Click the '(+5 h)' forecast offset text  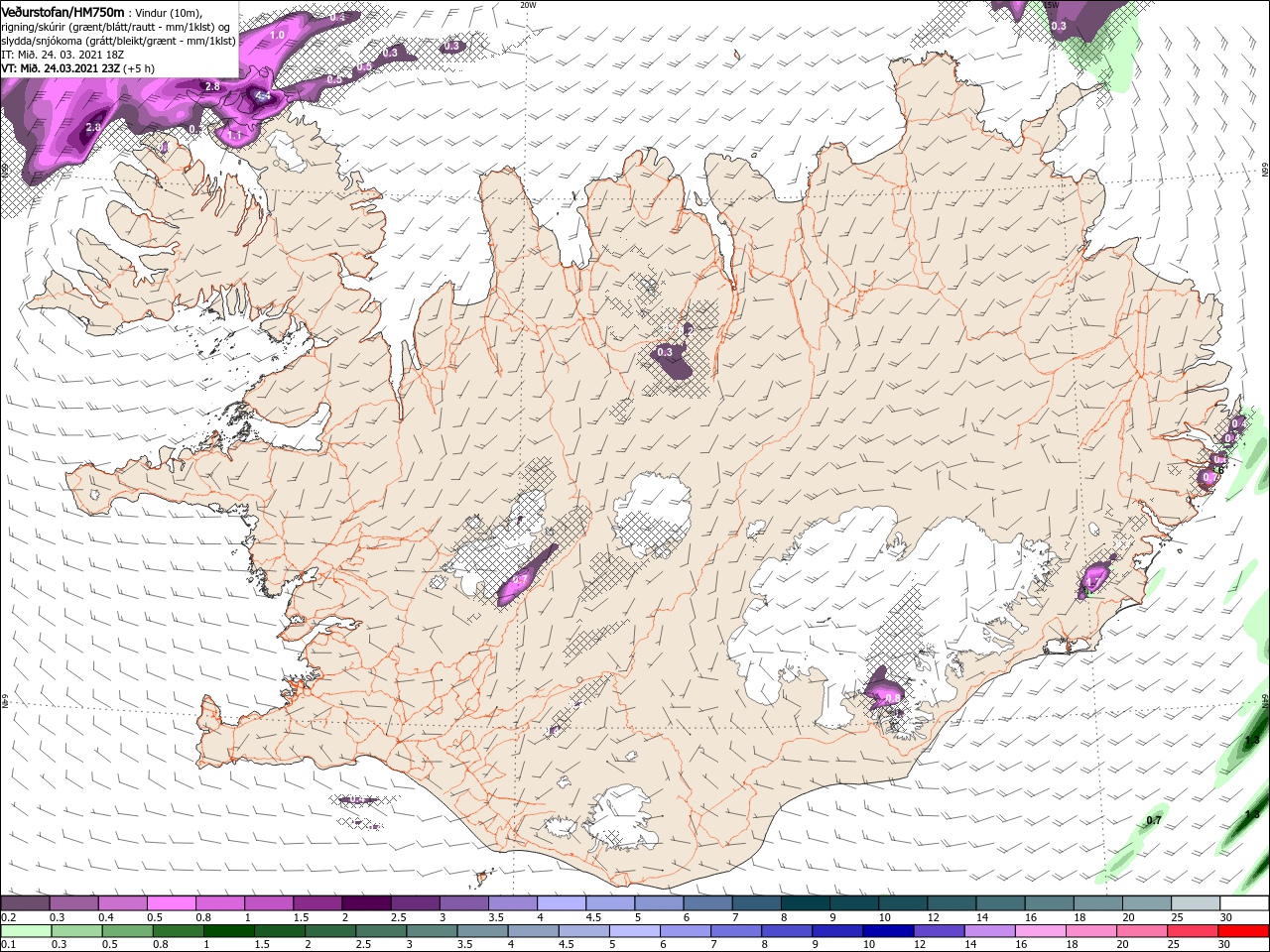pos(139,68)
